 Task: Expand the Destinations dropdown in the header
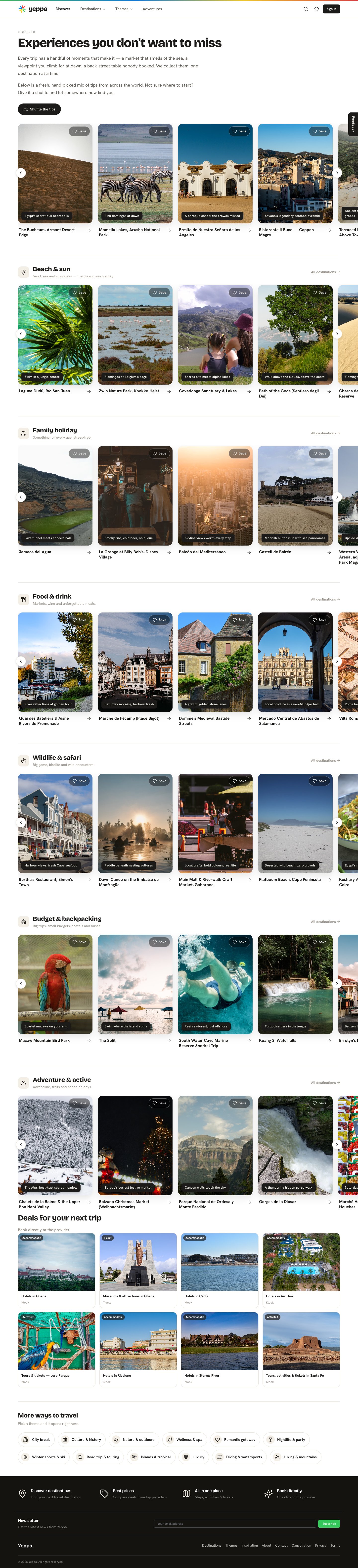coord(92,9)
